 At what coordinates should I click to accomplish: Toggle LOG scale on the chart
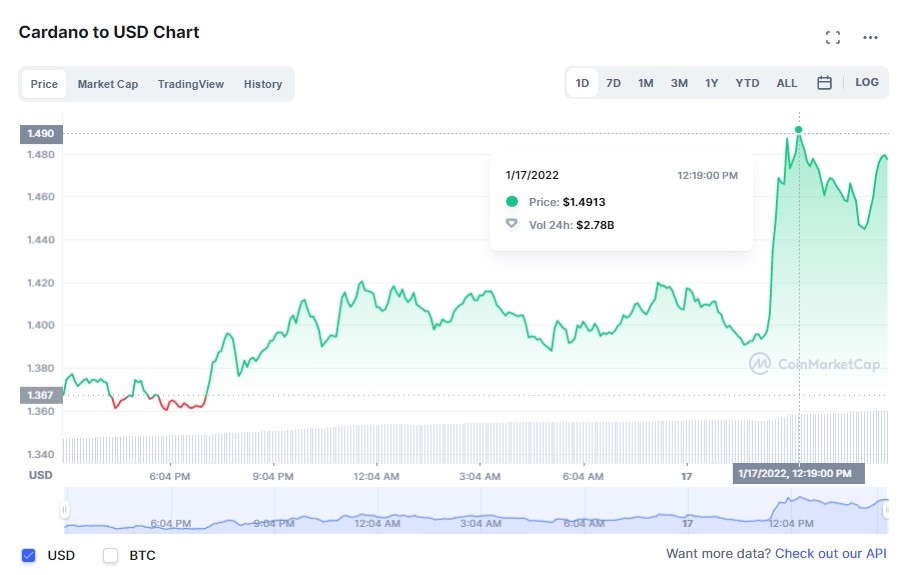pyautogui.click(x=867, y=82)
